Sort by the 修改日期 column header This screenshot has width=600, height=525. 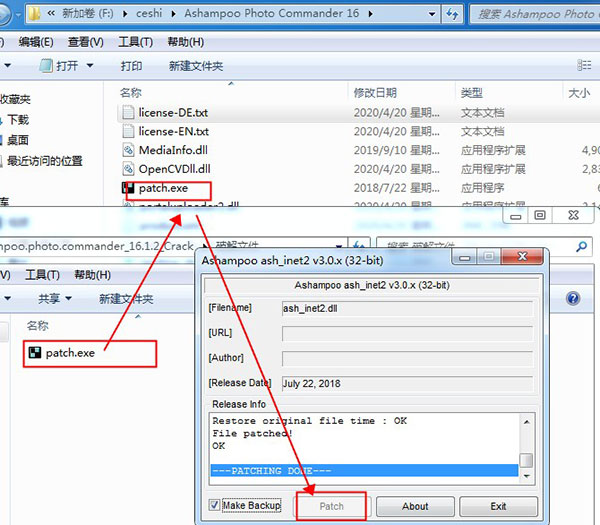coord(375,93)
